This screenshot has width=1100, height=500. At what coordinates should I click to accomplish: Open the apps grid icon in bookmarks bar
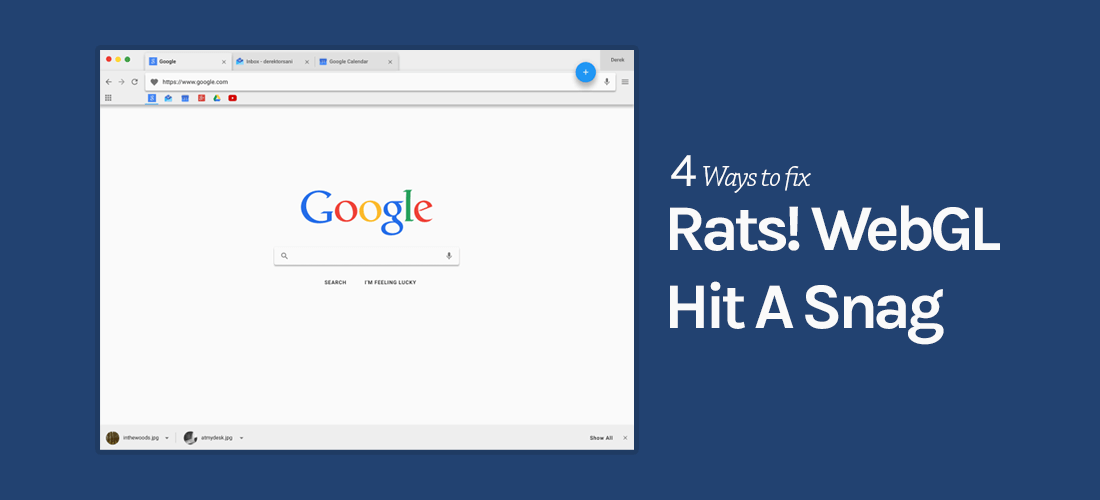pyautogui.click(x=109, y=98)
